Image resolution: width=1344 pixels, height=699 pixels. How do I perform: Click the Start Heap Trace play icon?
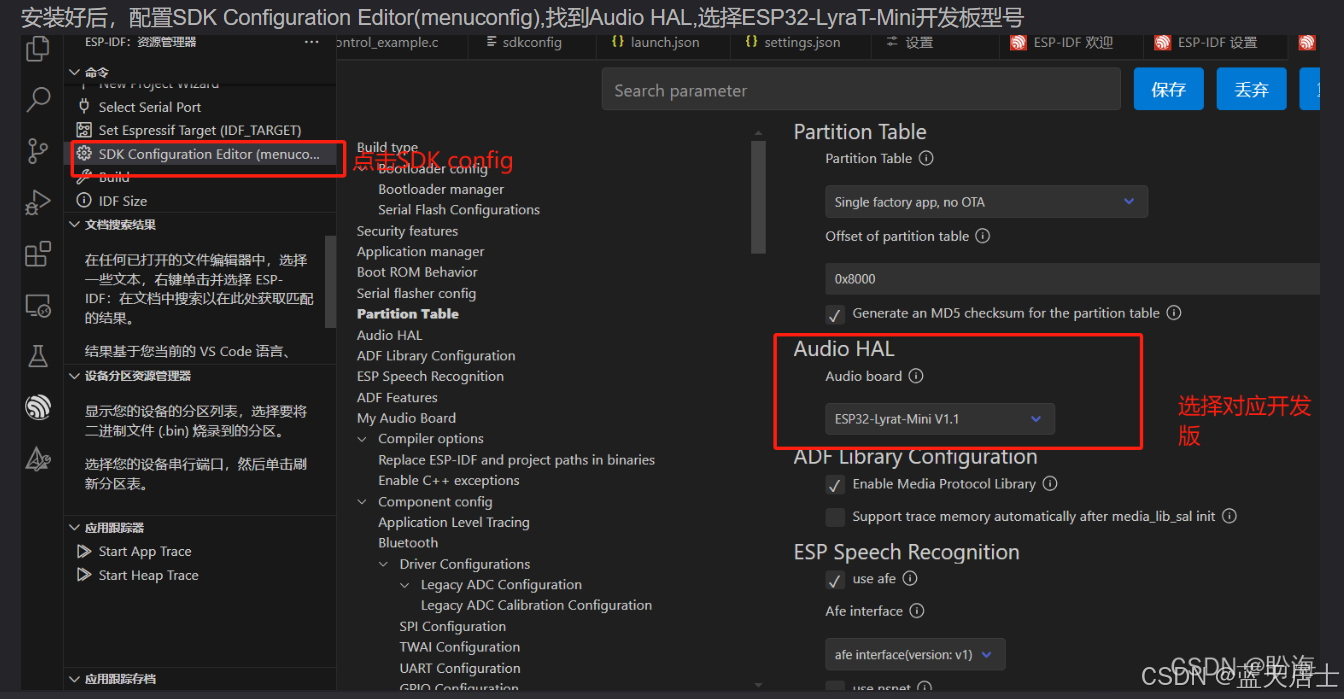coord(84,576)
